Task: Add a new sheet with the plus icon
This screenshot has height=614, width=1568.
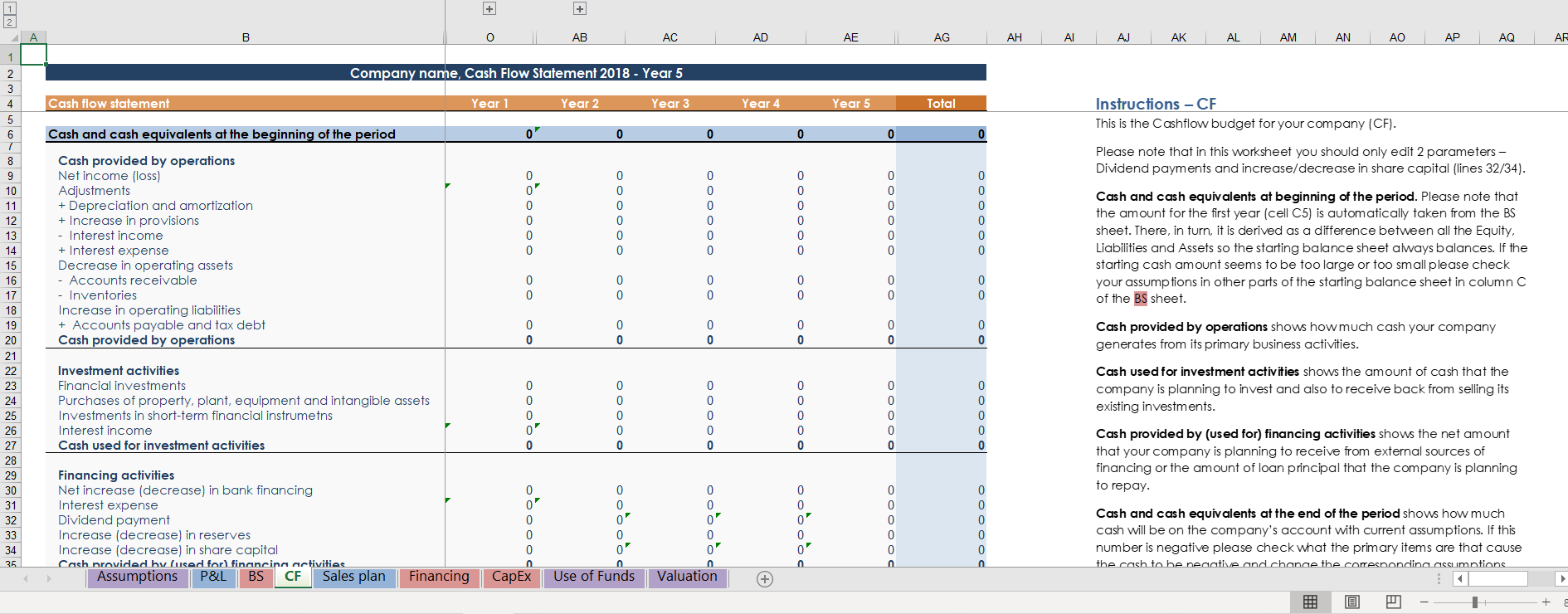Action: (765, 579)
